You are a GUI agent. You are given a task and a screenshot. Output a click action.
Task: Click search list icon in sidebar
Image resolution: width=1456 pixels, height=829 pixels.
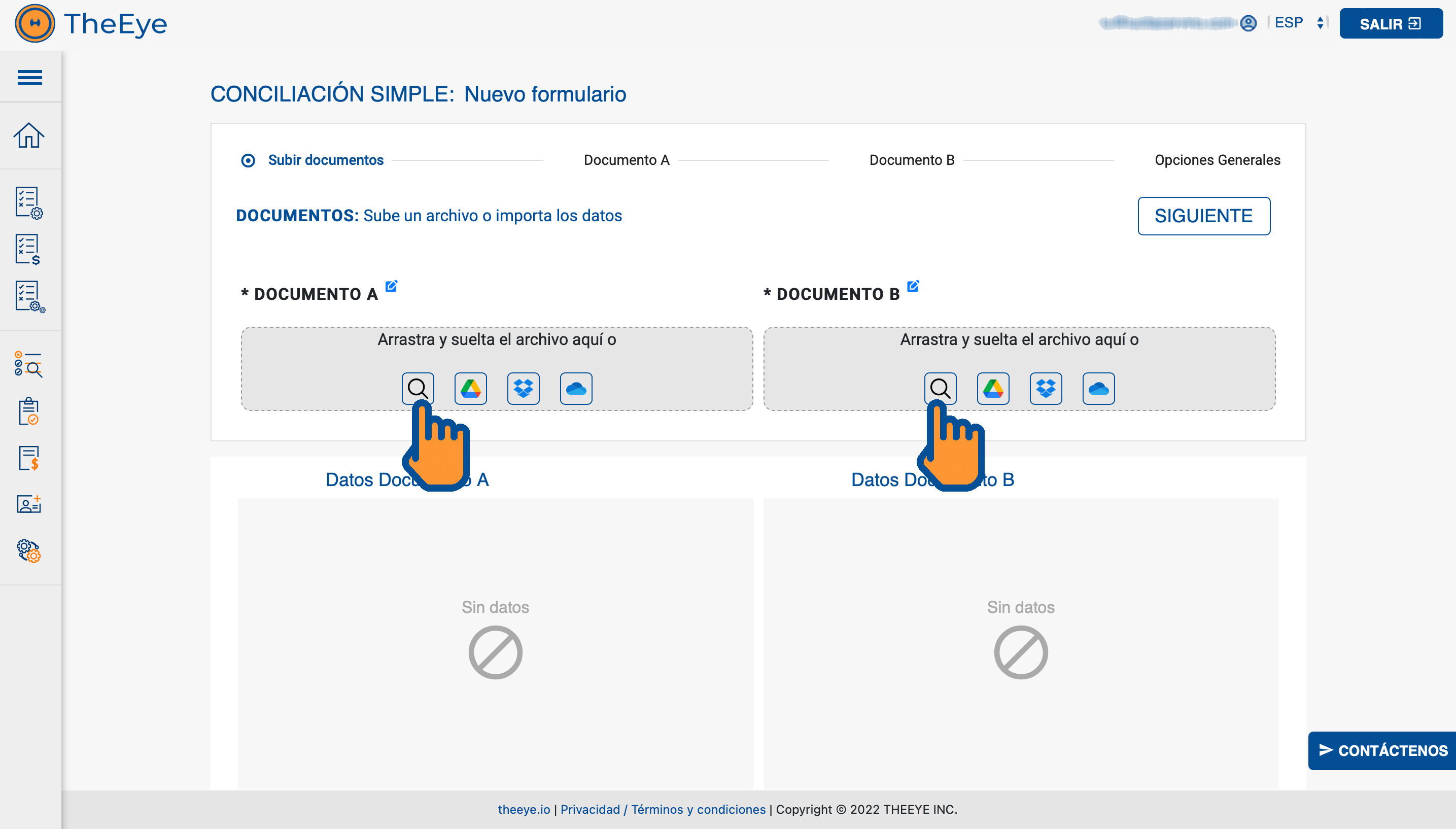(x=29, y=364)
